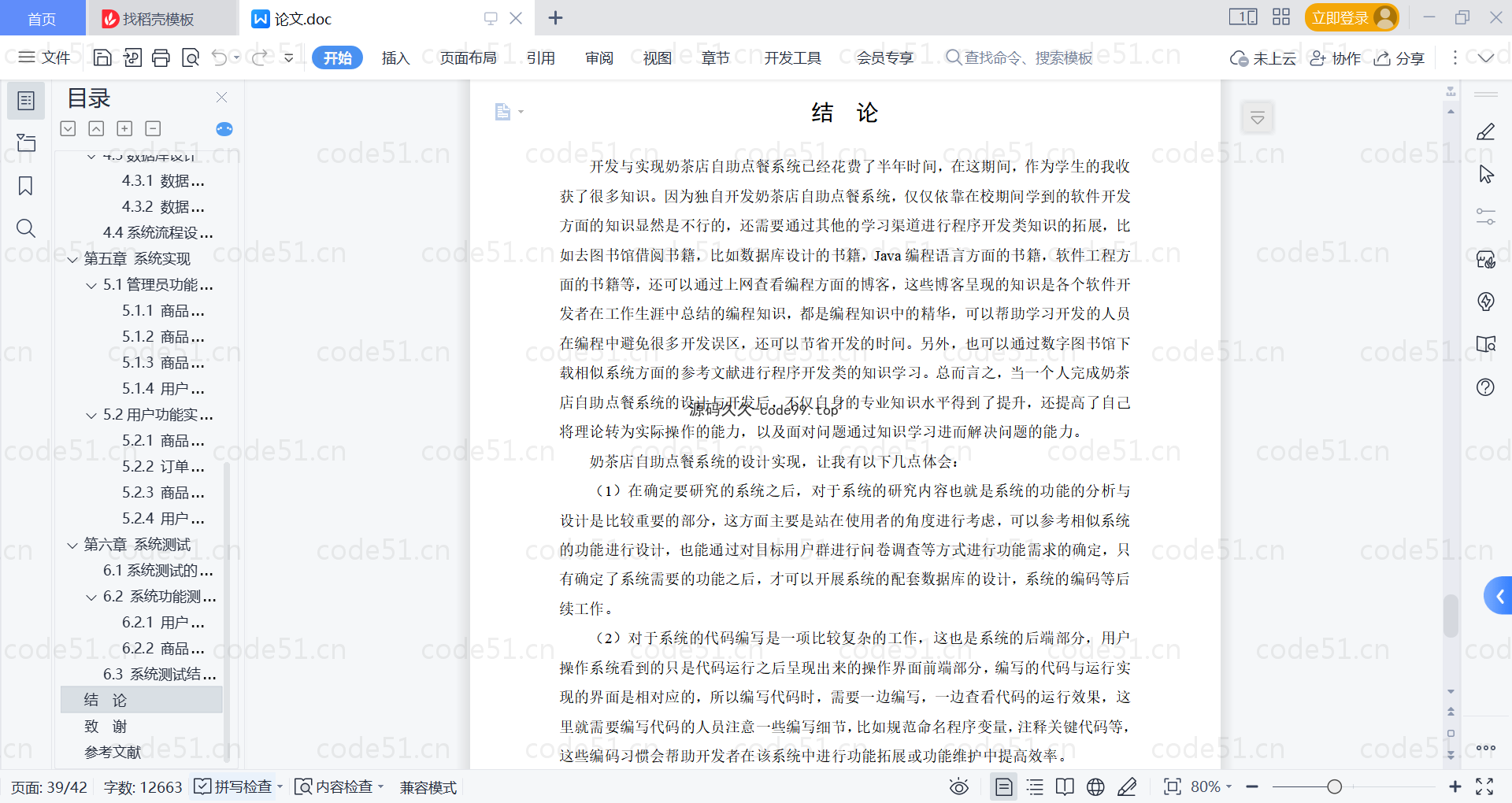
Task: Open the 审阅 ribbon tab
Action: click(599, 57)
